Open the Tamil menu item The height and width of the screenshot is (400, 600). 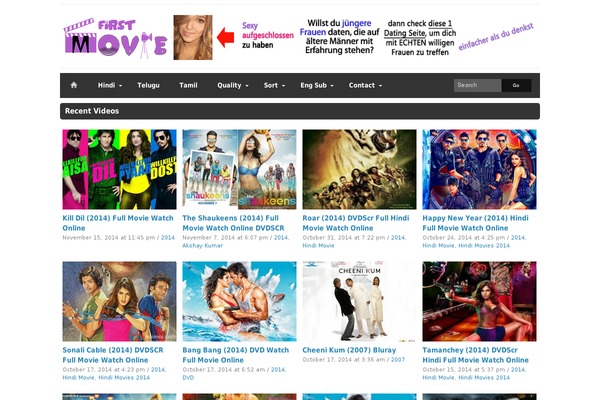click(x=188, y=85)
